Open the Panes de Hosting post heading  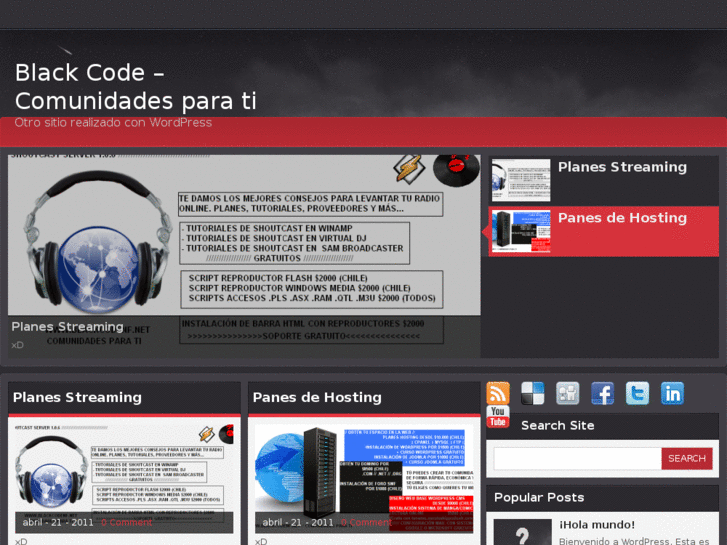pos(317,398)
